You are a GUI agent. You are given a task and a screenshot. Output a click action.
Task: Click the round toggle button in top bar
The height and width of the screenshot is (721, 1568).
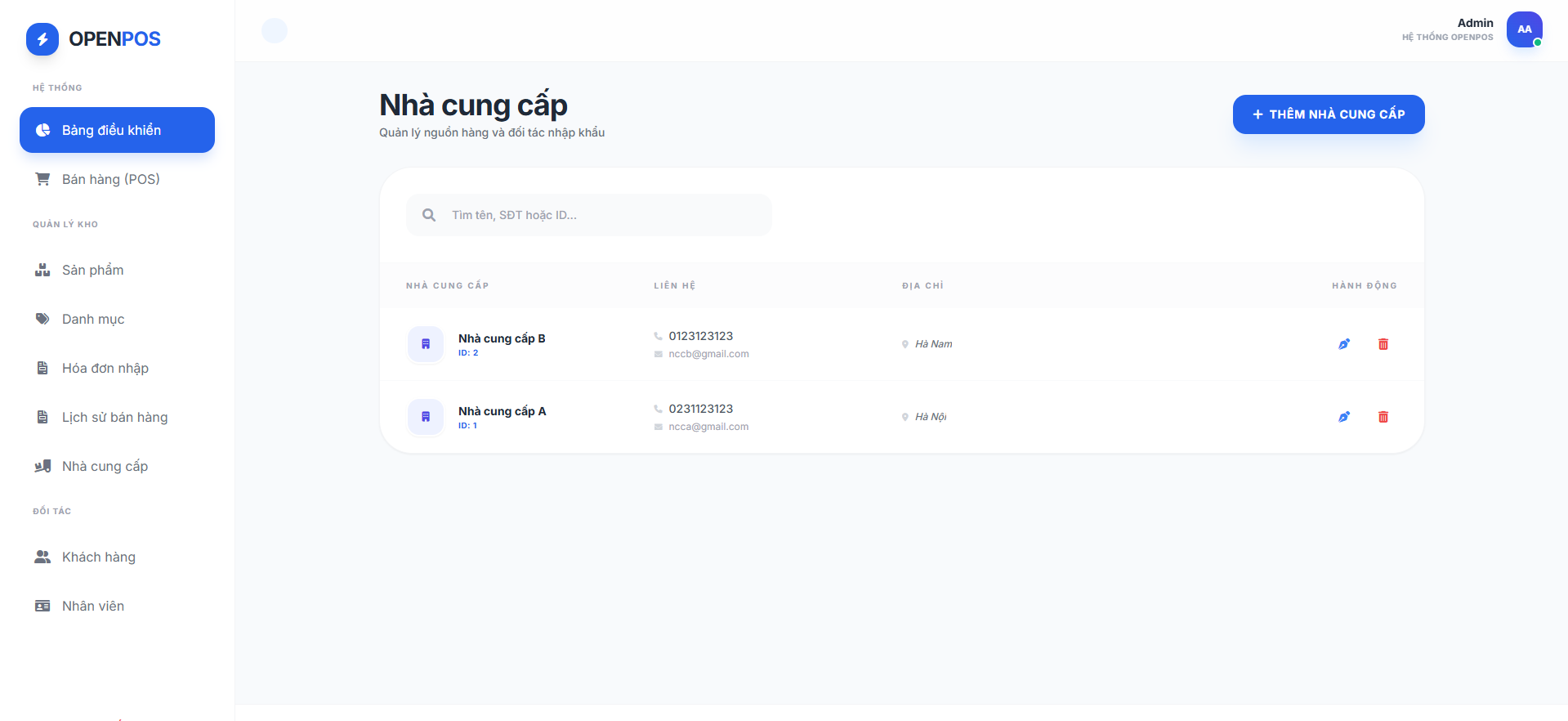click(x=275, y=31)
